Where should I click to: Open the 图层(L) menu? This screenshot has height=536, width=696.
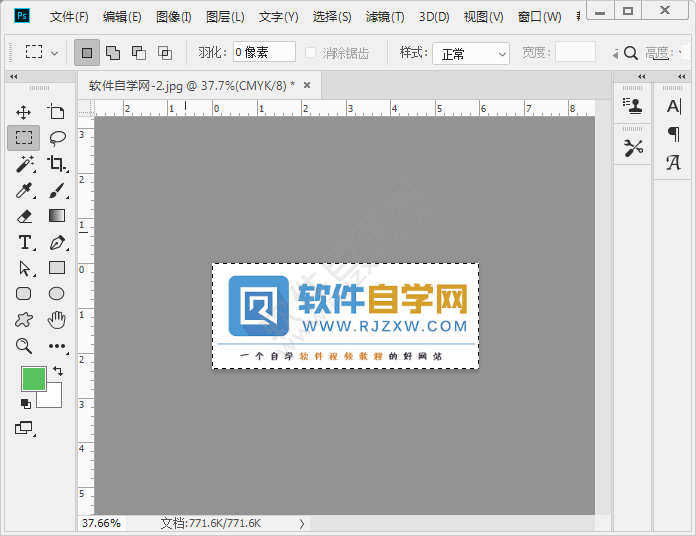(x=225, y=17)
